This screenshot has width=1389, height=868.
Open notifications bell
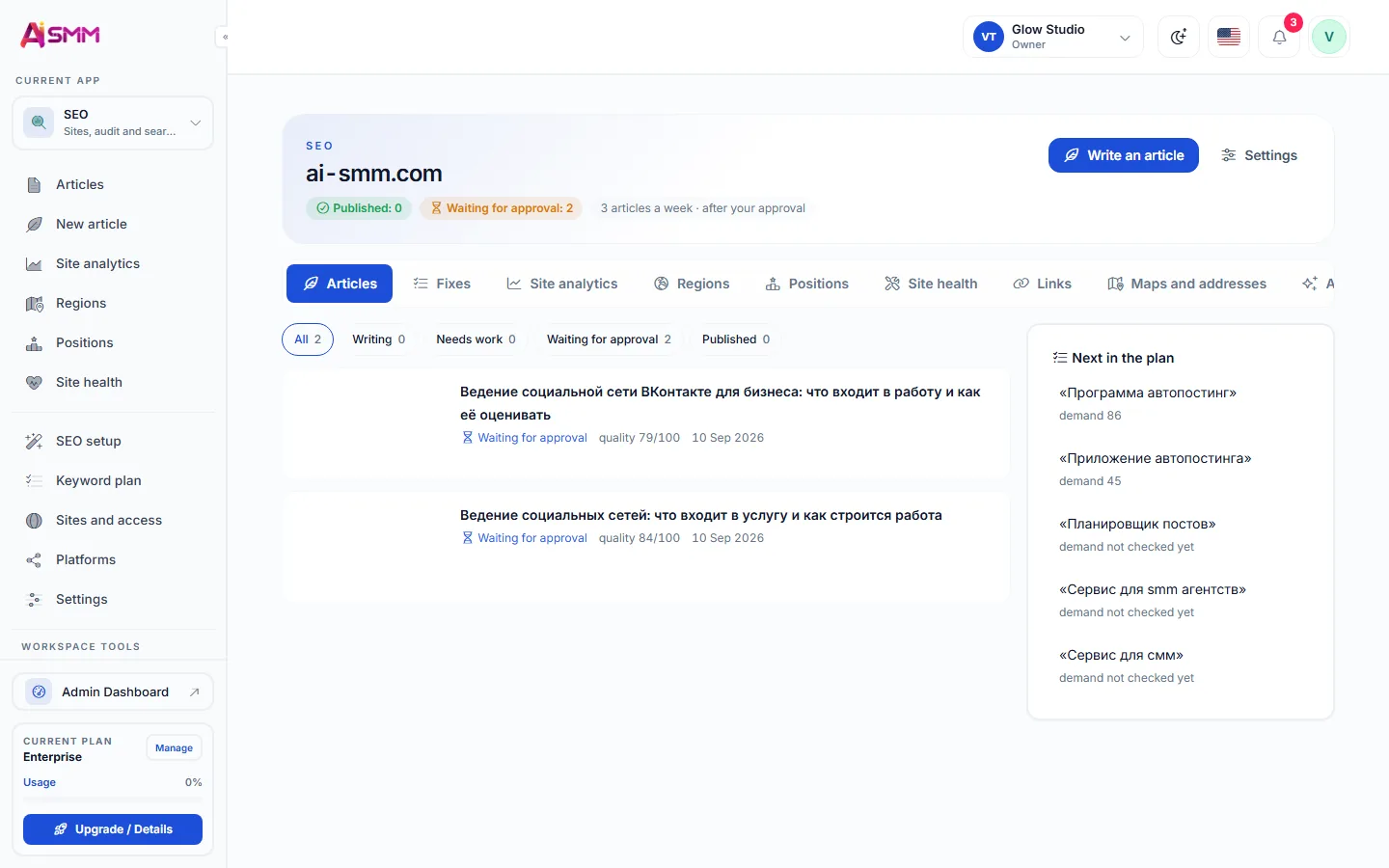1279,37
